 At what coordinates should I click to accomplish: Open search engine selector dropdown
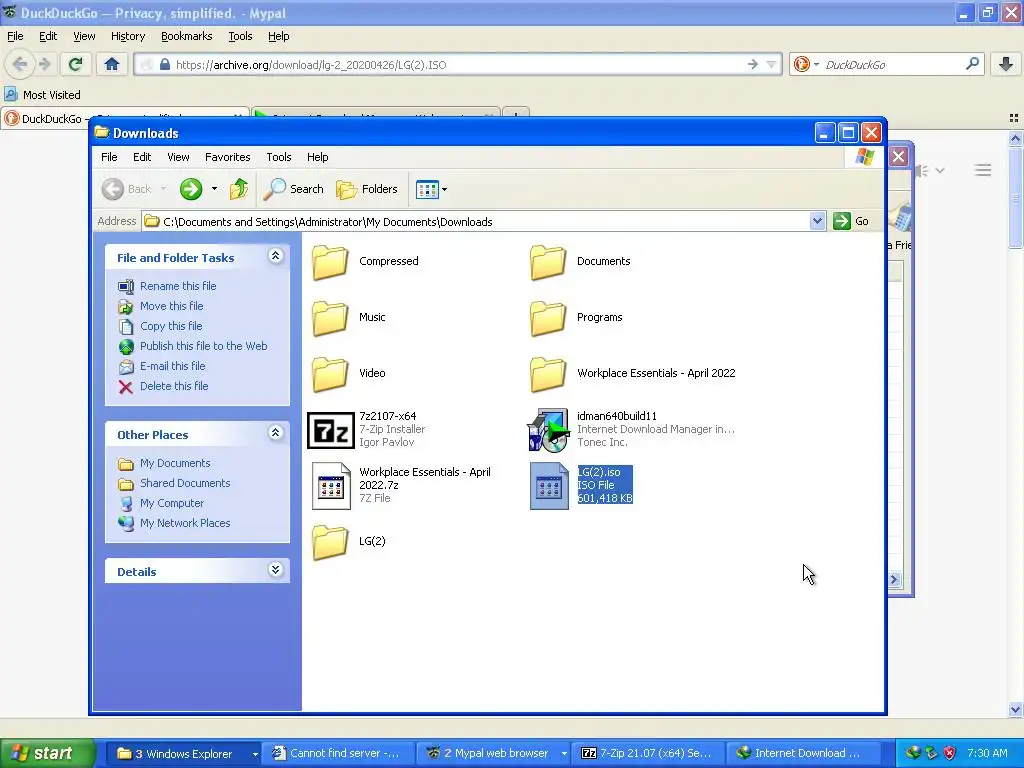pyautogui.click(x=816, y=65)
